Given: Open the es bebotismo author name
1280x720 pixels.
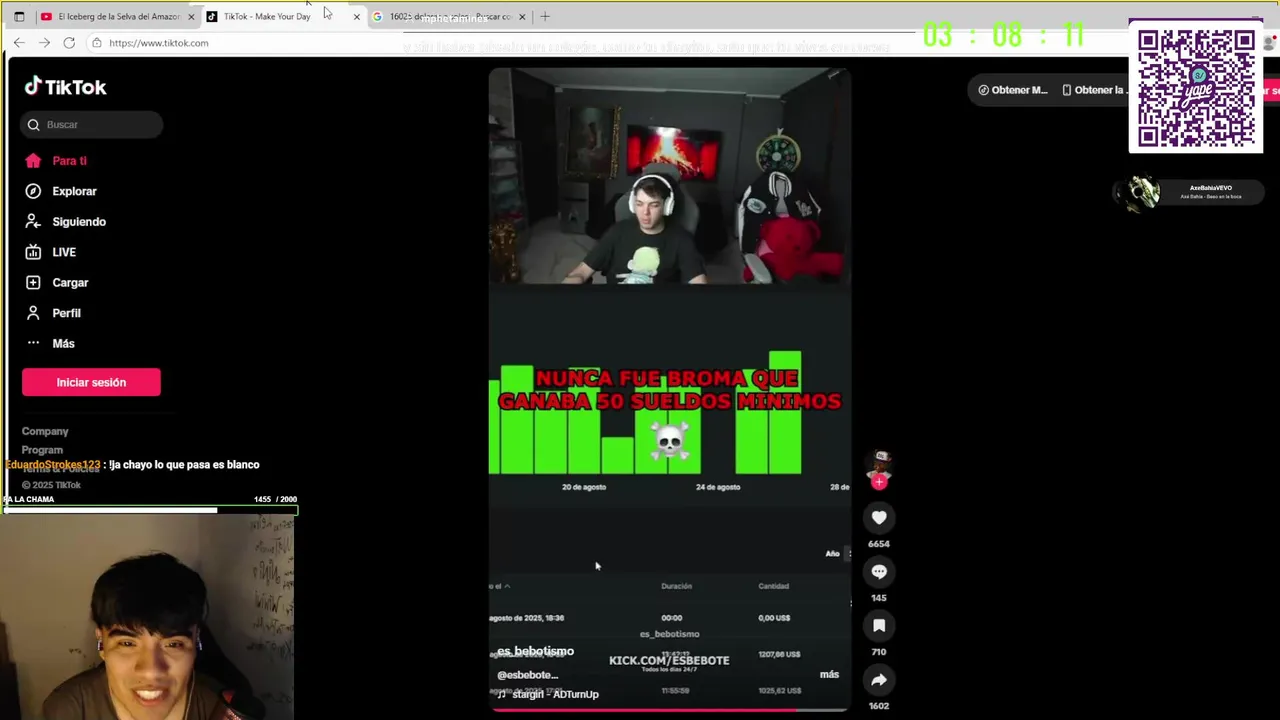Looking at the screenshot, I should coord(535,651).
